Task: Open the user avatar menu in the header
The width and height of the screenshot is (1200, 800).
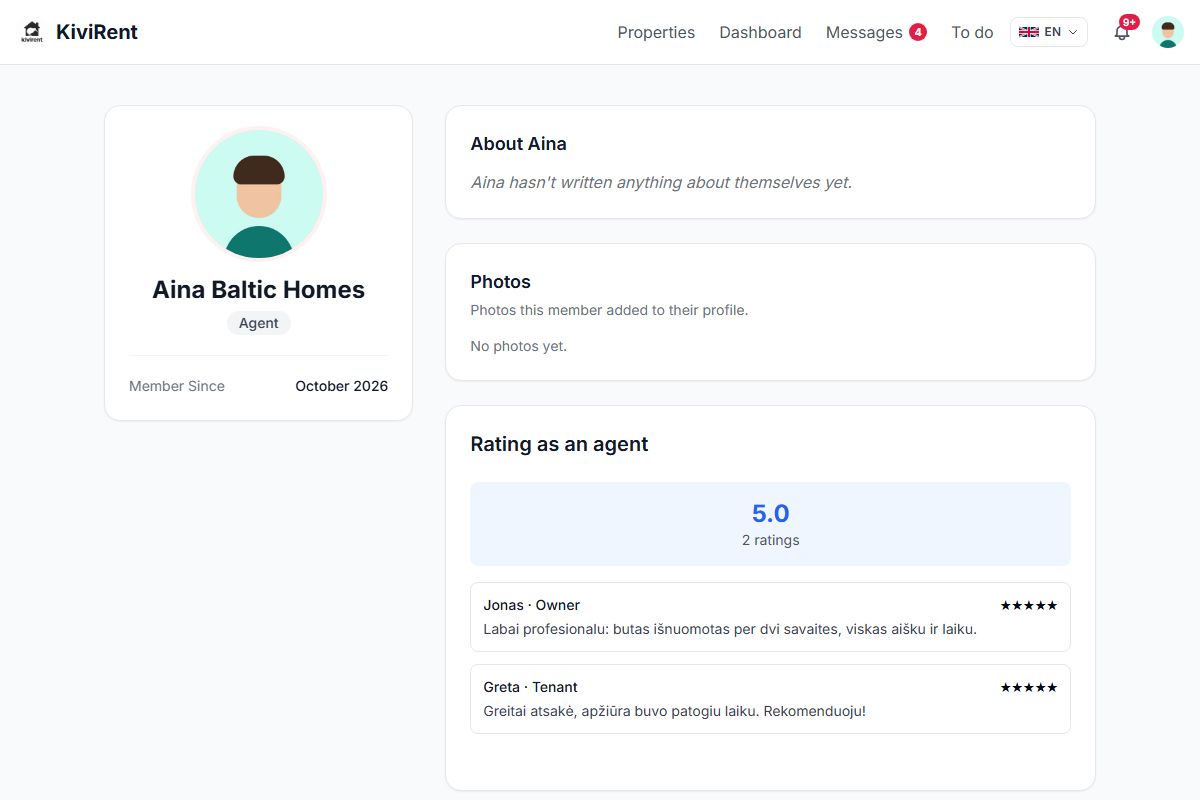Action: pos(1167,32)
